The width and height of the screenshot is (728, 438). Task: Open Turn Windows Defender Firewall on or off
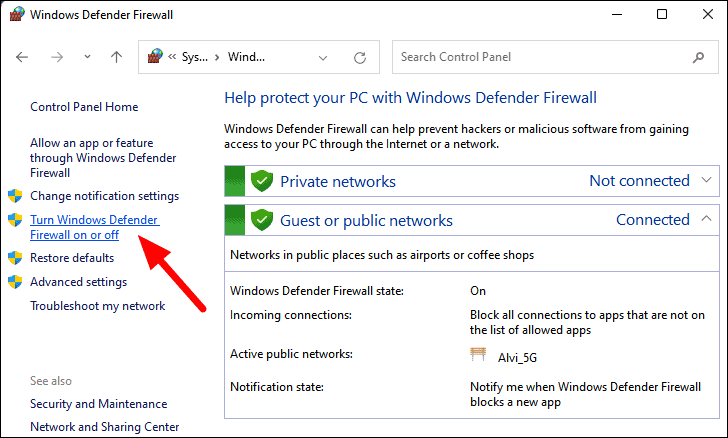click(95, 227)
